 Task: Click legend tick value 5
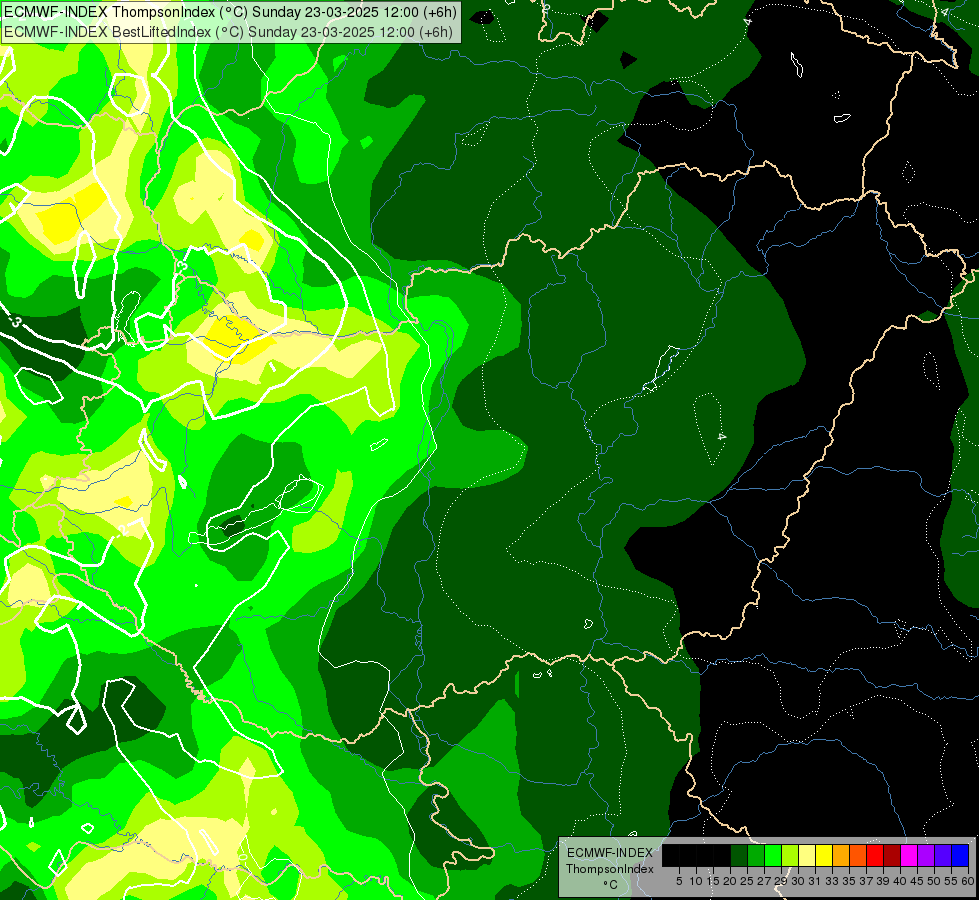point(679,881)
